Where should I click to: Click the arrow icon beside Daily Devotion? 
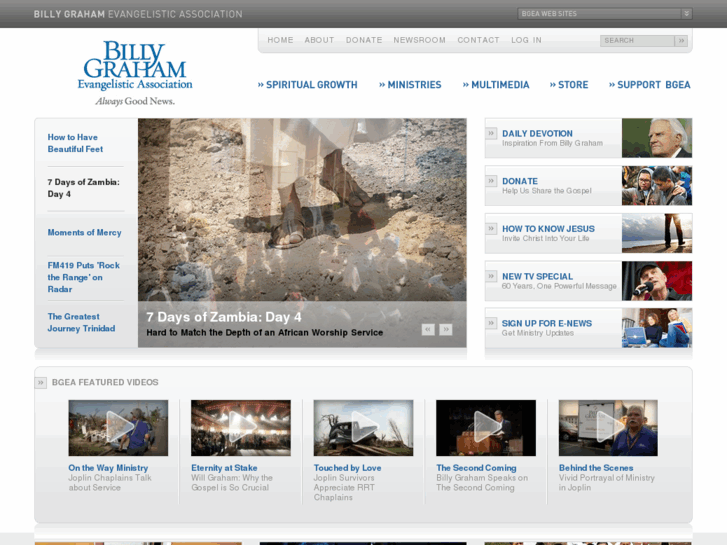(491, 134)
